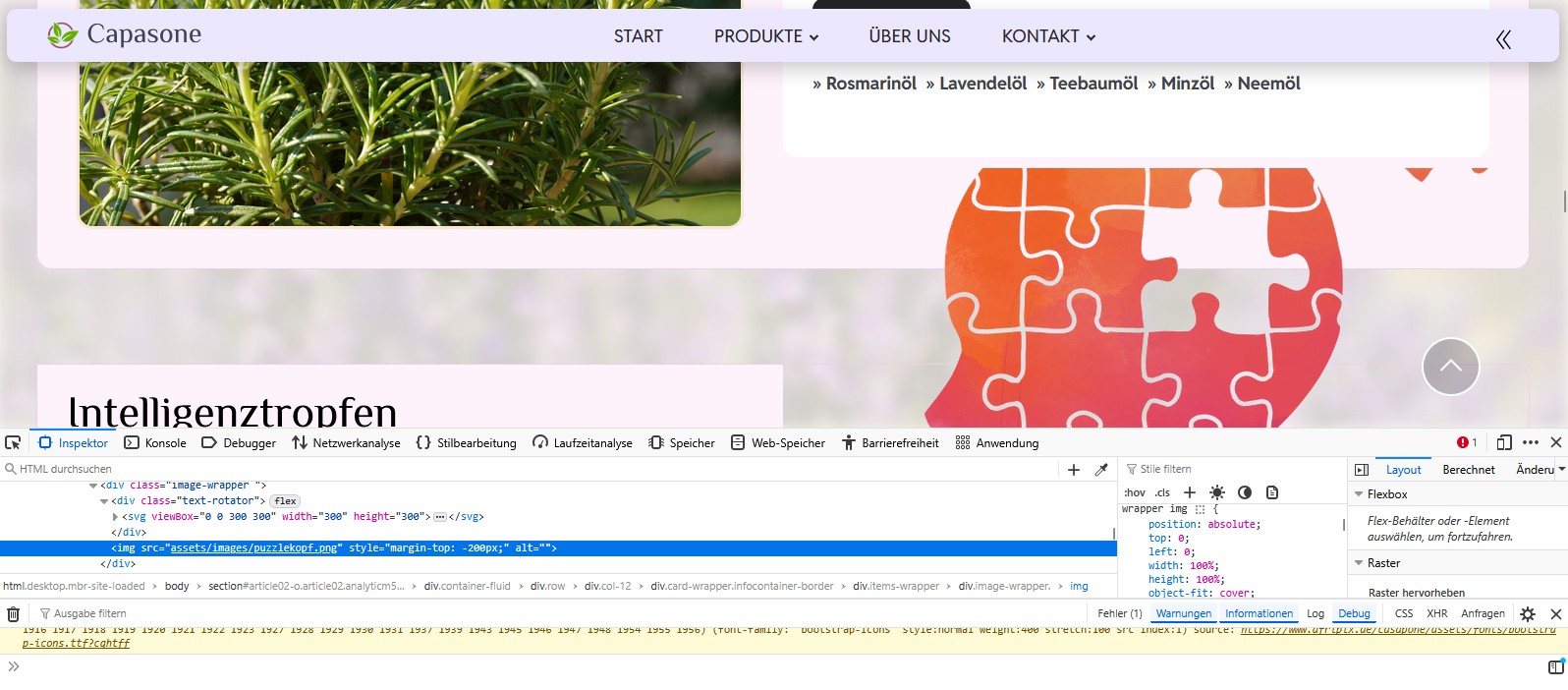
Task: Click the flex badge on text-rotator
Action: point(285,501)
